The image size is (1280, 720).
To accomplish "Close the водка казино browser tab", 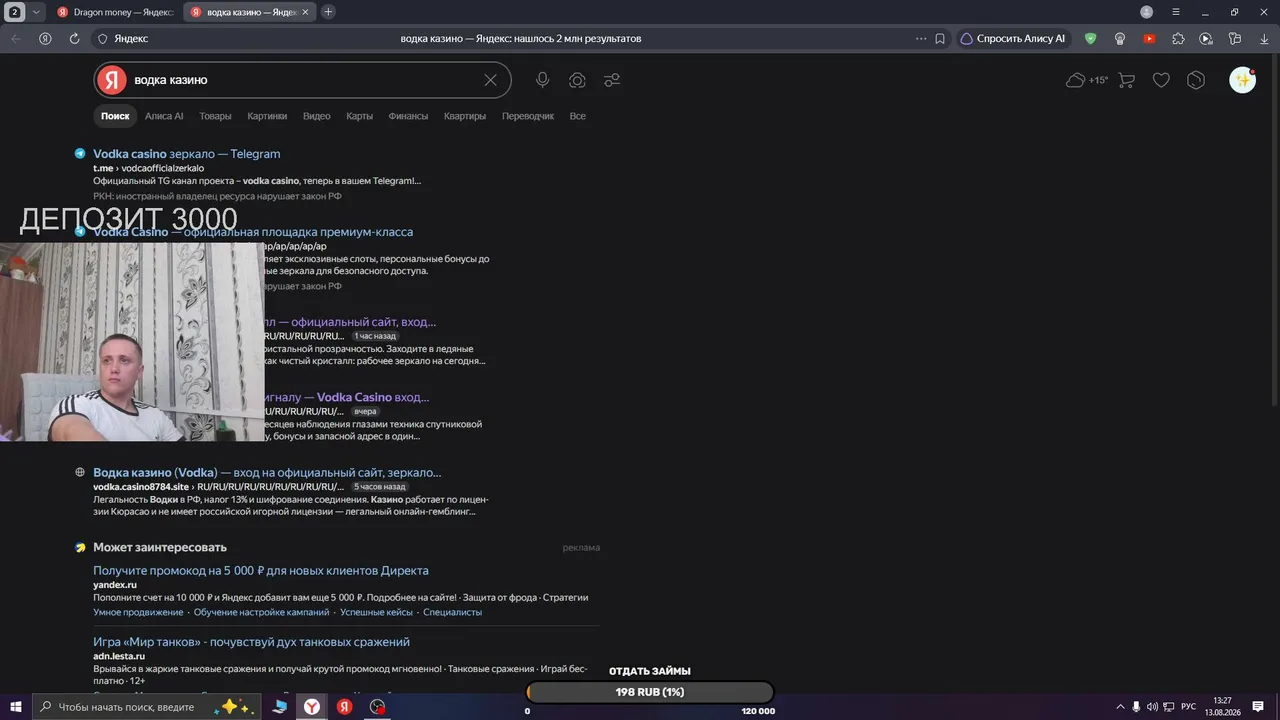I will click(305, 12).
